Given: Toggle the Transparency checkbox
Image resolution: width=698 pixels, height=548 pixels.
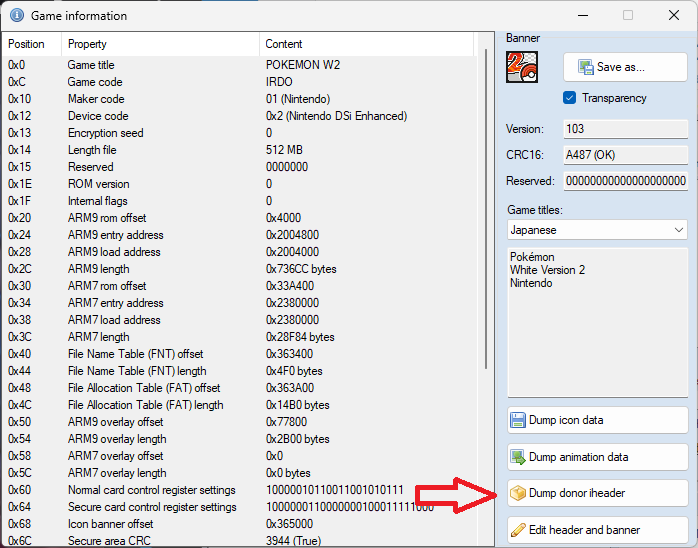Looking at the screenshot, I should pyautogui.click(x=569, y=97).
